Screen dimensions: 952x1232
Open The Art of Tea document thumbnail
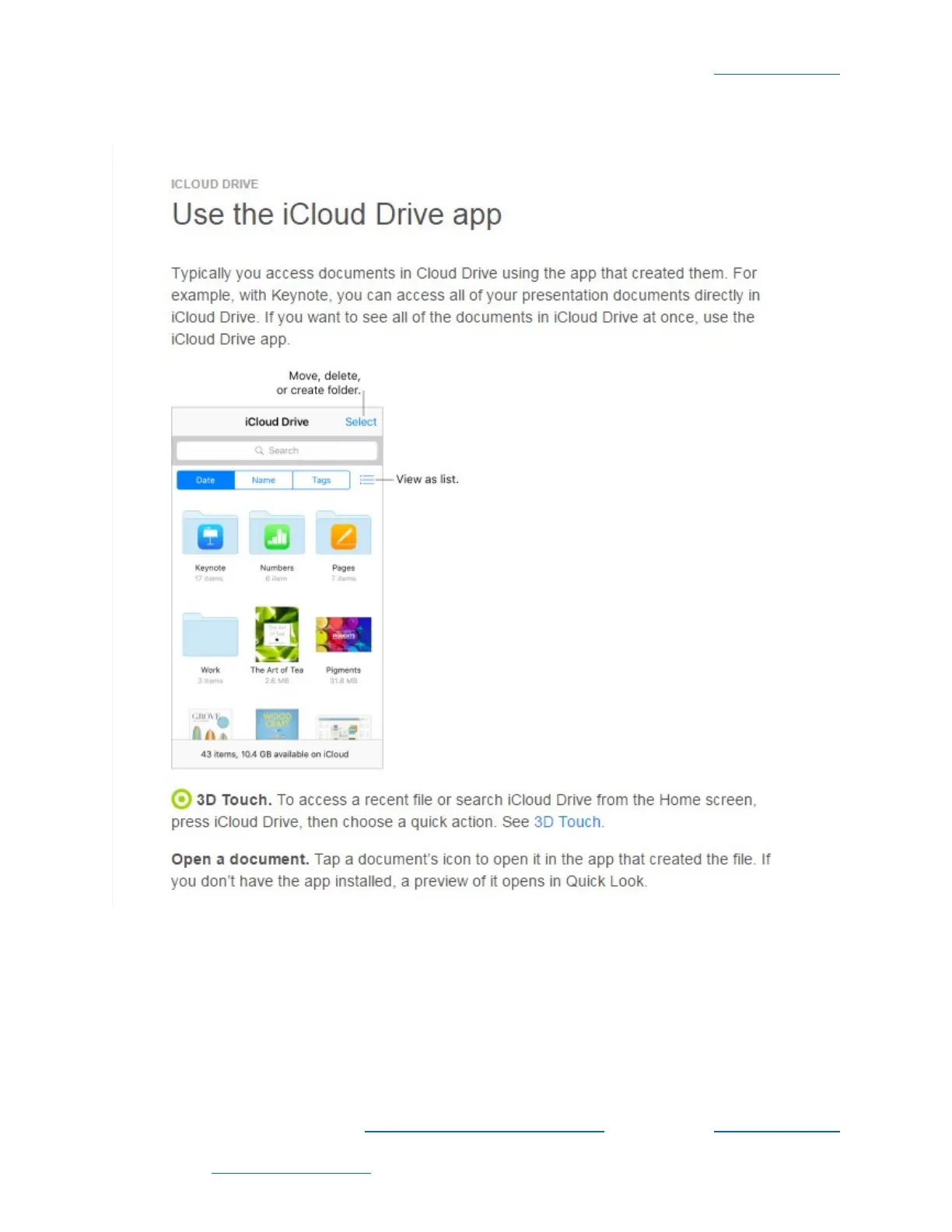click(x=277, y=634)
